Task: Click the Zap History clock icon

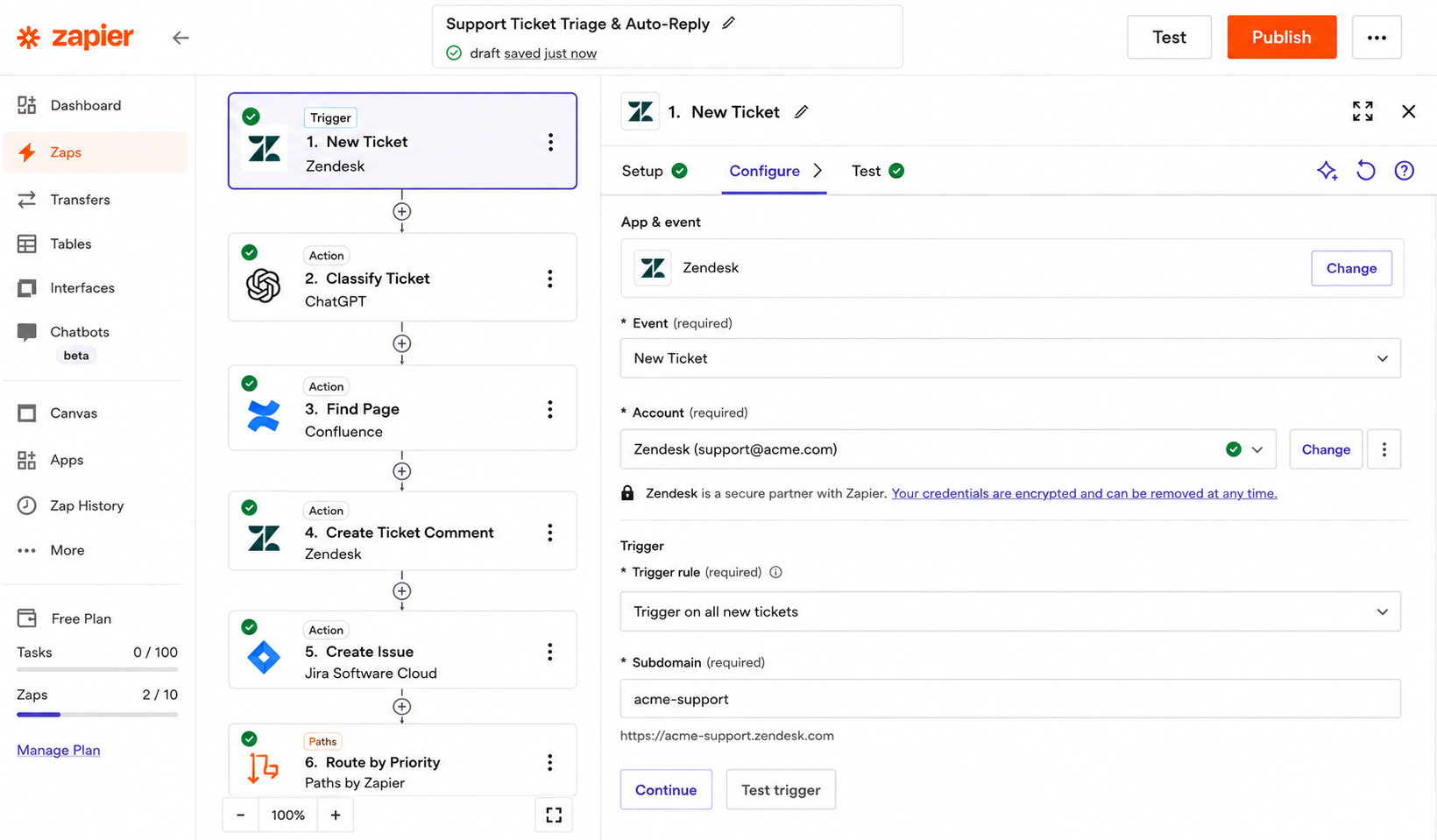Action: coord(27,505)
